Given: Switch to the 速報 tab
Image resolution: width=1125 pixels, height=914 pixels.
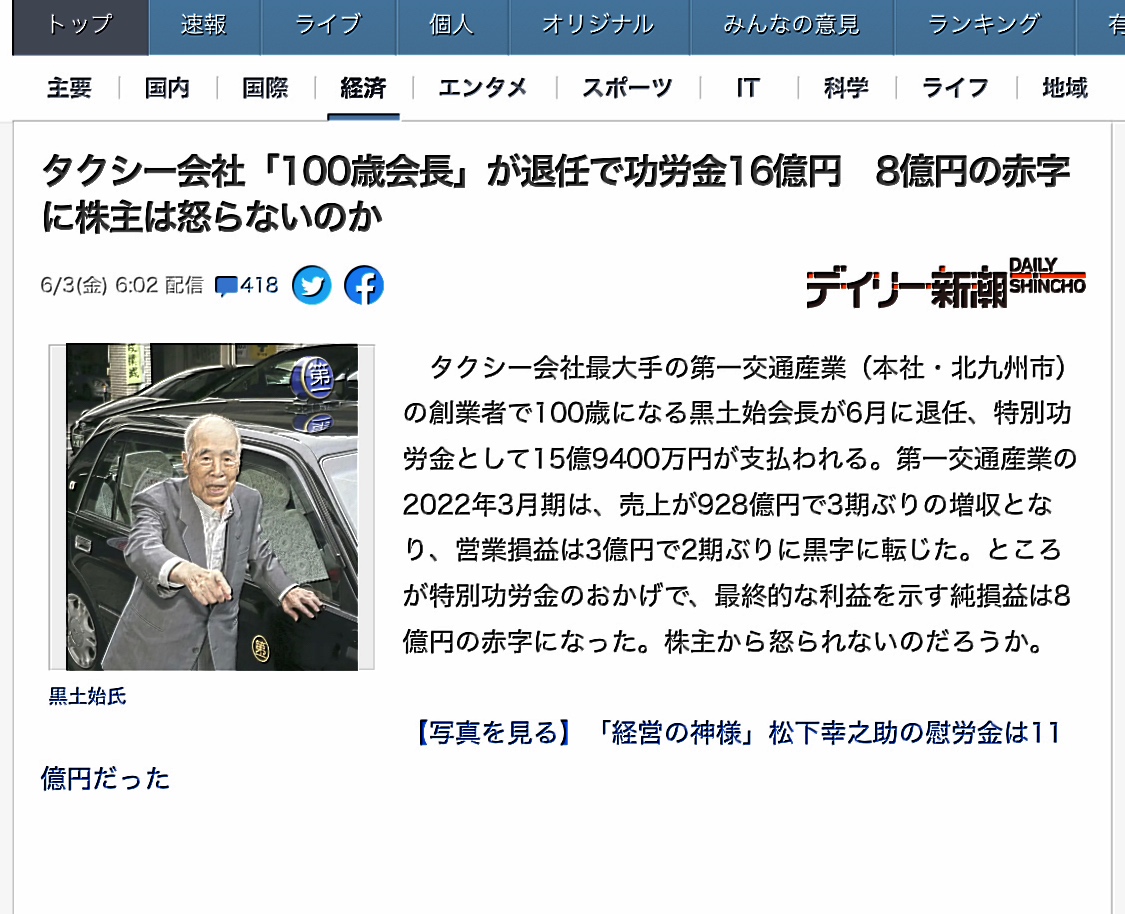Looking at the screenshot, I should point(204,27).
